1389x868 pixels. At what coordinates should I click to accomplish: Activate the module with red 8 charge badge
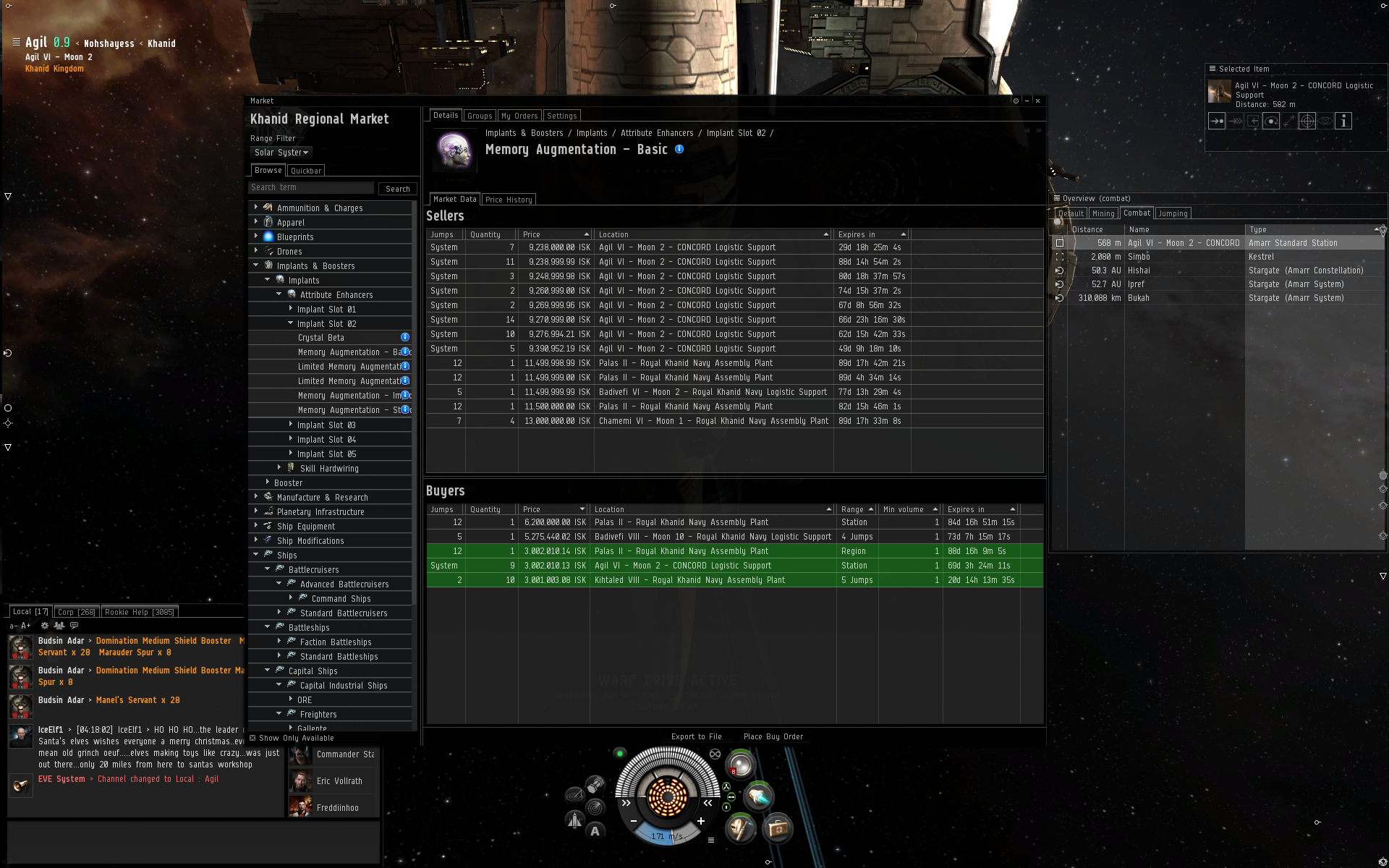click(740, 765)
